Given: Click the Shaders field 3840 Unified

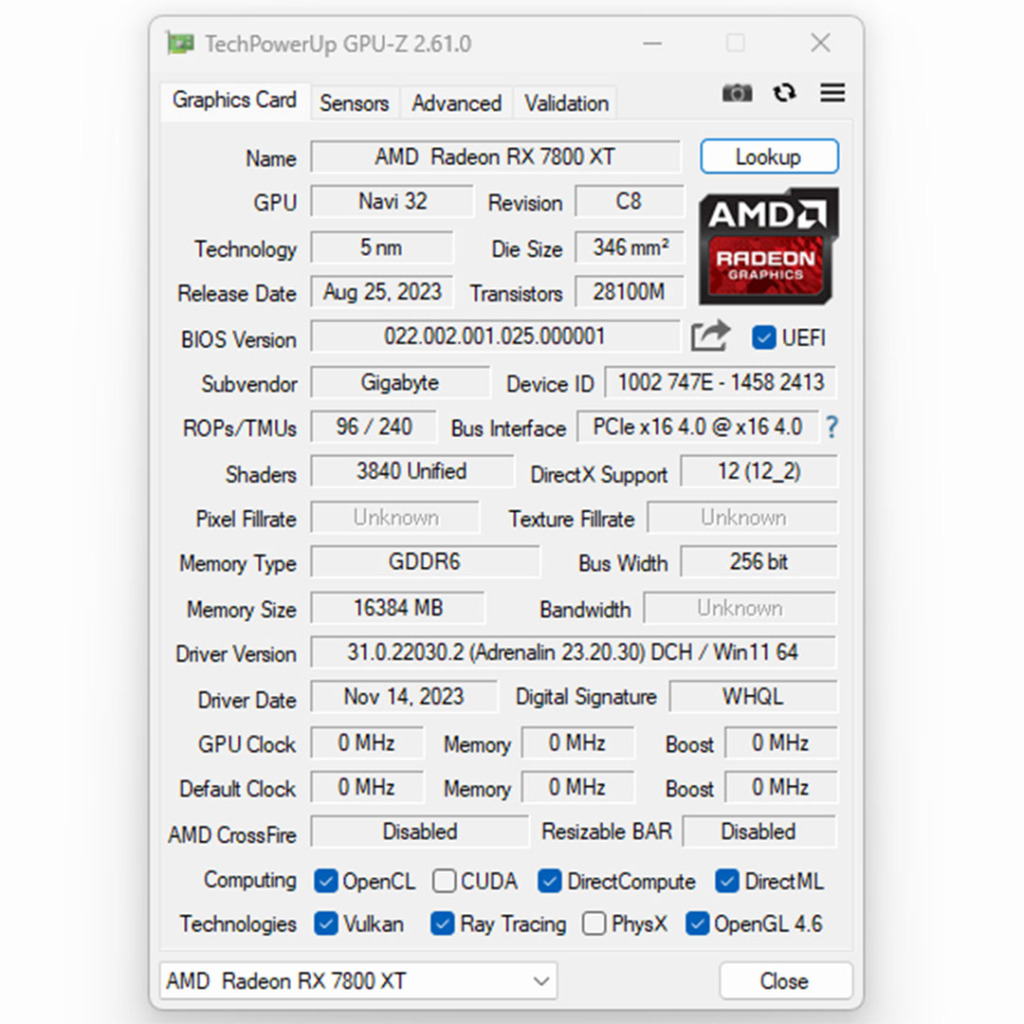Looking at the screenshot, I should tap(412, 472).
